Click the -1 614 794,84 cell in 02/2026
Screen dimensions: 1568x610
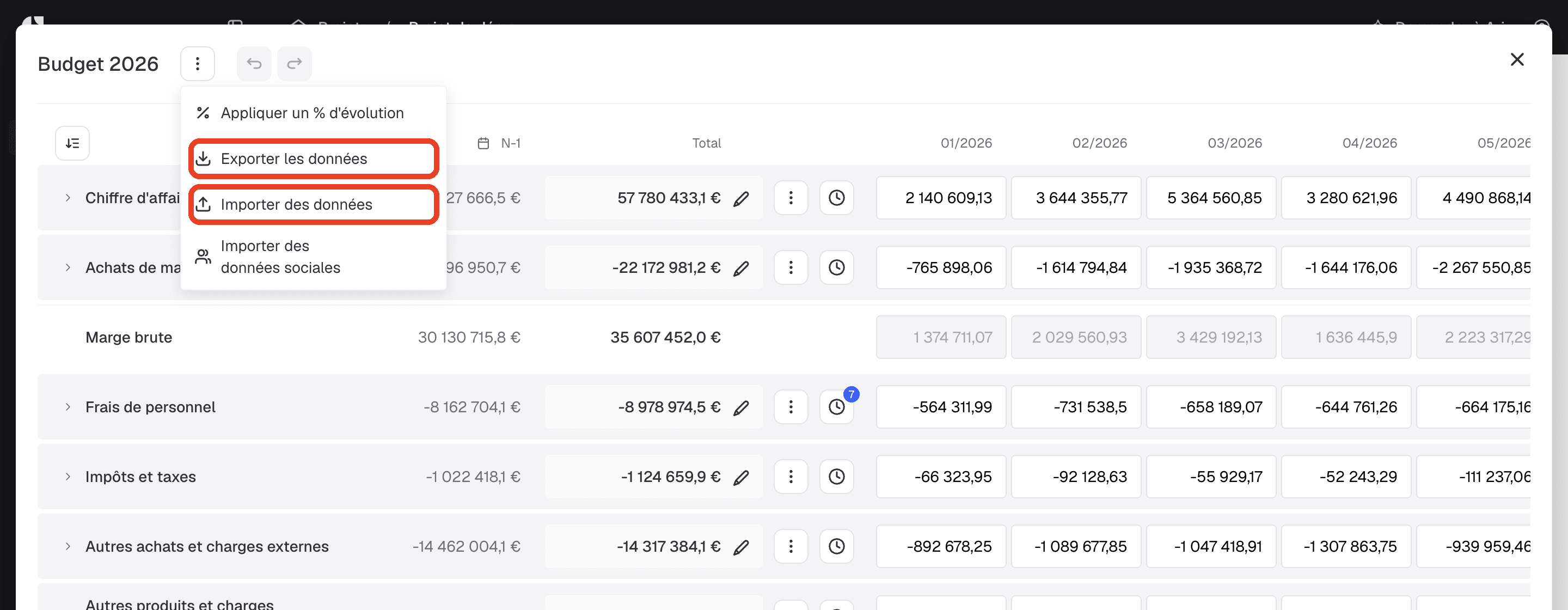tap(1076, 267)
